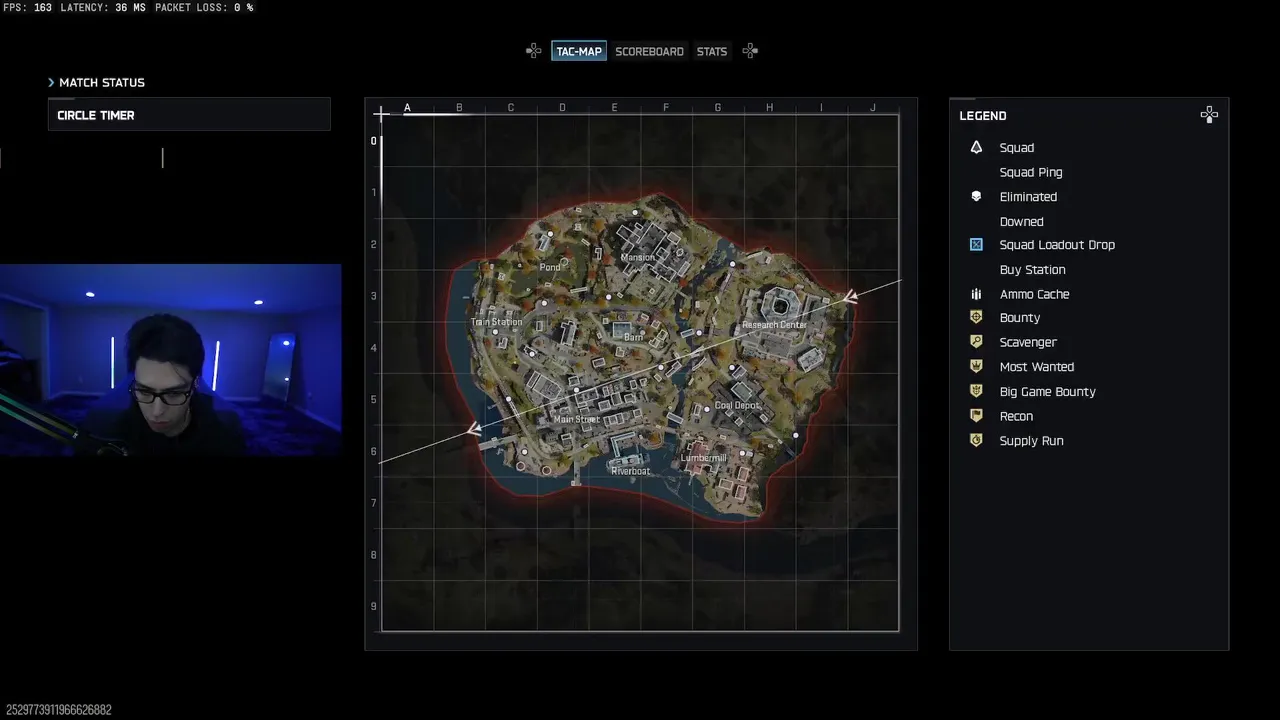Screen dimensions: 1280x720
Task: Select the Barn location on the map
Action: [633, 338]
